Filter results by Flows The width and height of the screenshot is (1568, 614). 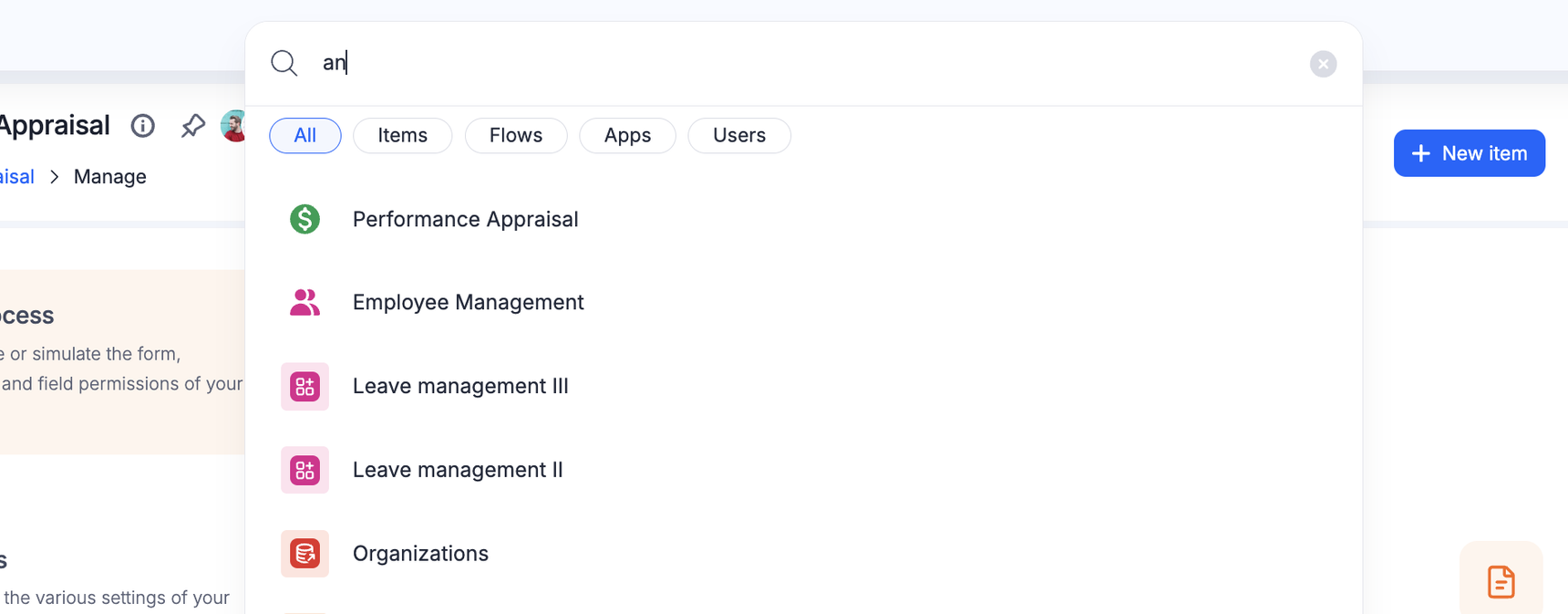coord(516,136)
